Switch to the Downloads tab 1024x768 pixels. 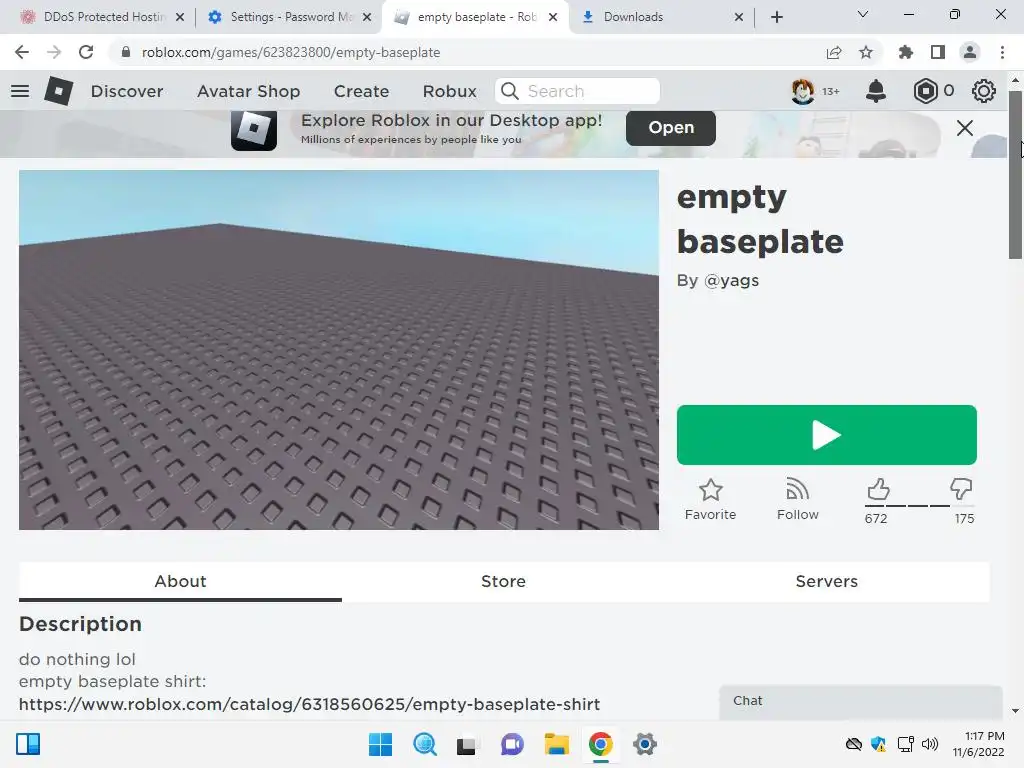pos(660,17)
